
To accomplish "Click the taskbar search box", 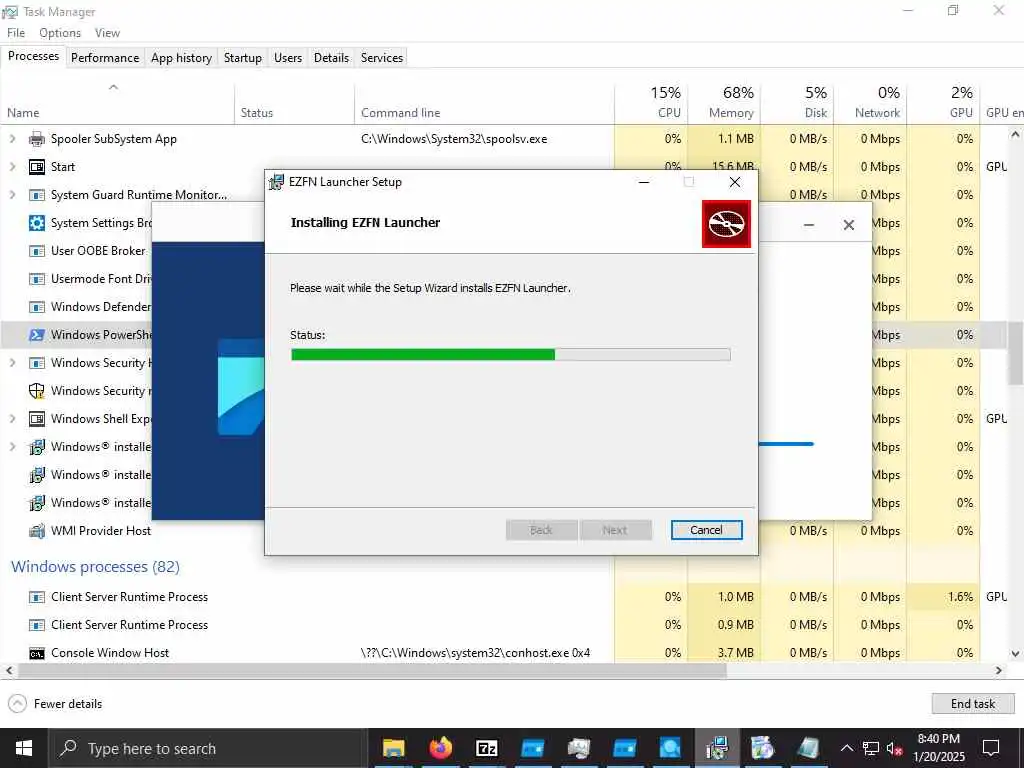I will click(208, 748).
